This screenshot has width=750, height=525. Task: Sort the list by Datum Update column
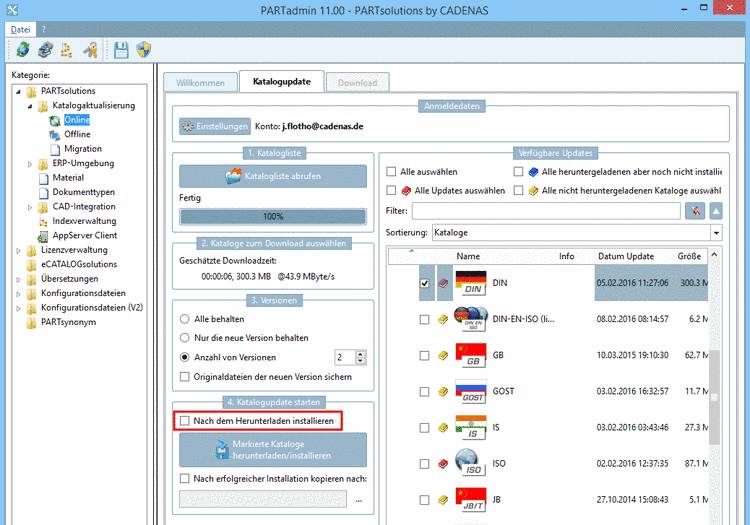[626, 256]
